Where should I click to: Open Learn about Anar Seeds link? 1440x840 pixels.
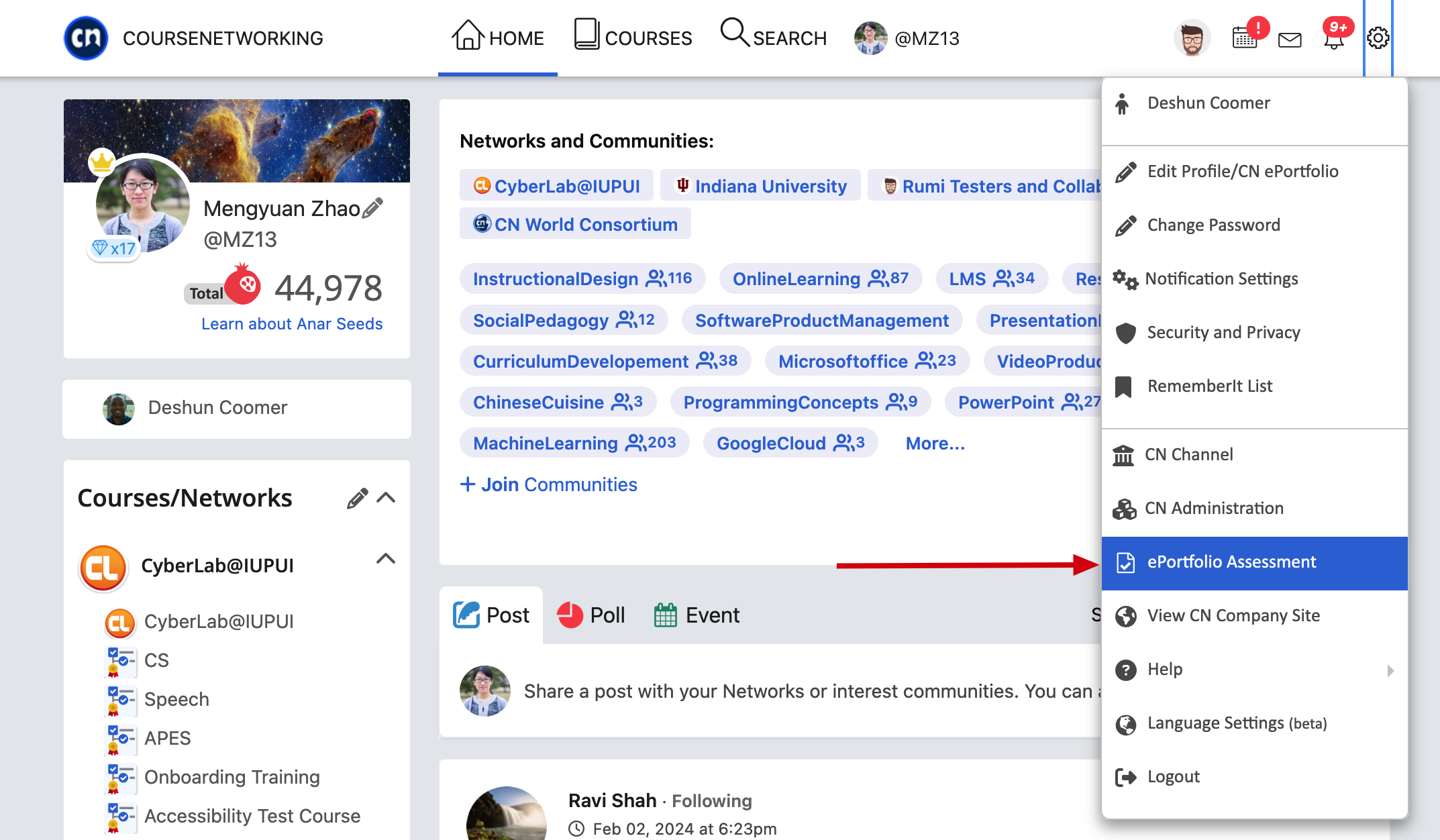pos(292,324)
